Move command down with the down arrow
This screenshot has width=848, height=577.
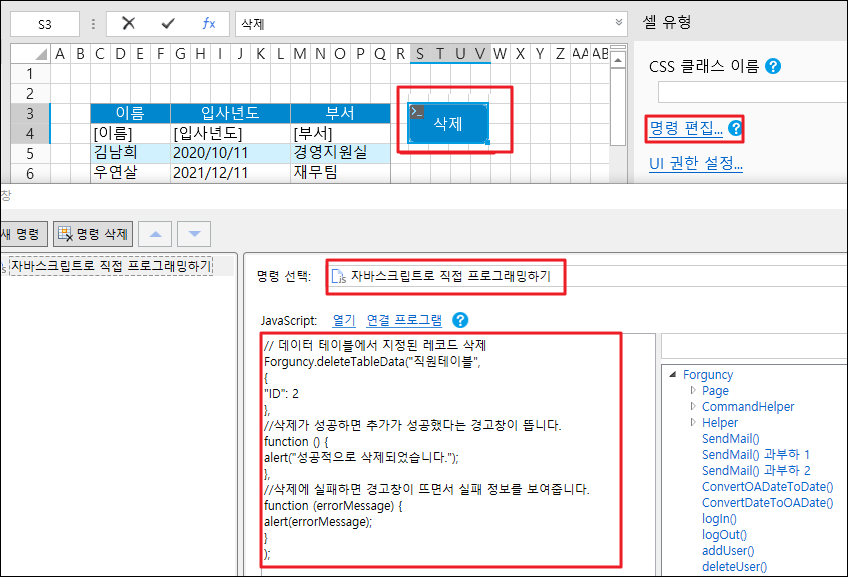[x=194, y=234]
